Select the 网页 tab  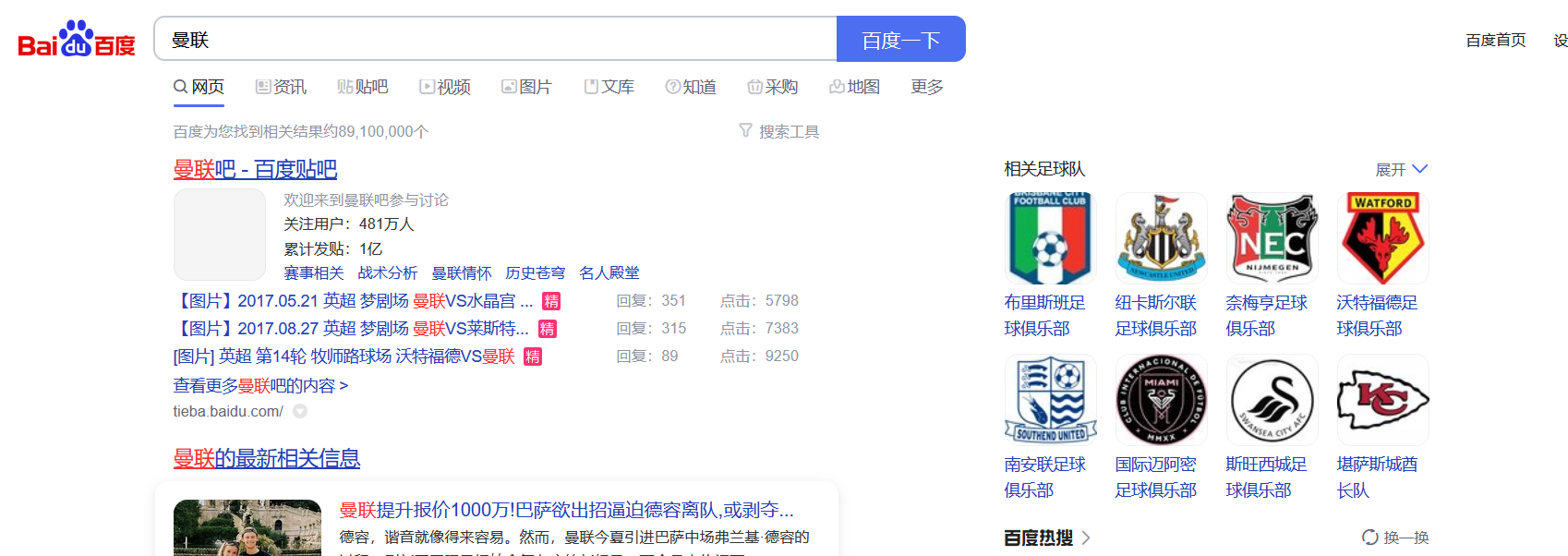coord(199,87)
